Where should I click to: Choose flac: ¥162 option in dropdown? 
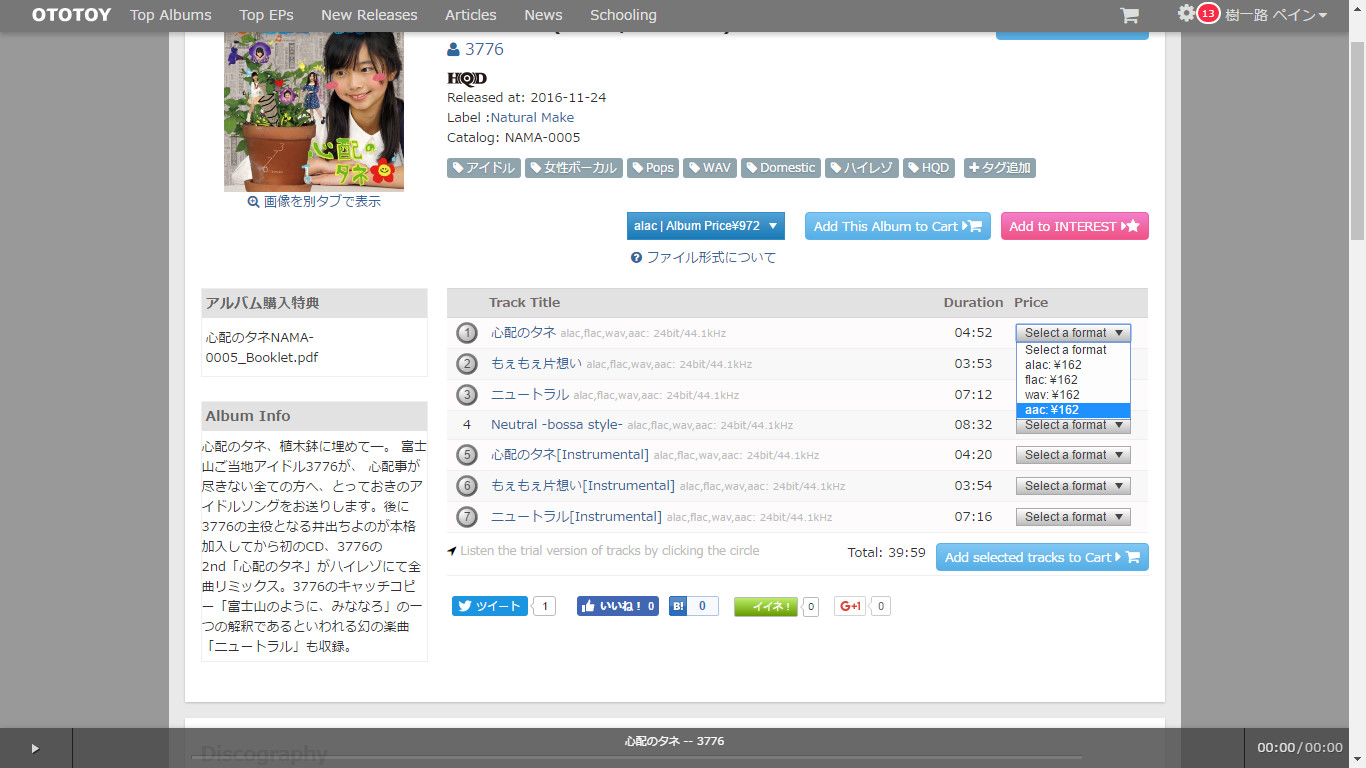(x=1072, y=380)
